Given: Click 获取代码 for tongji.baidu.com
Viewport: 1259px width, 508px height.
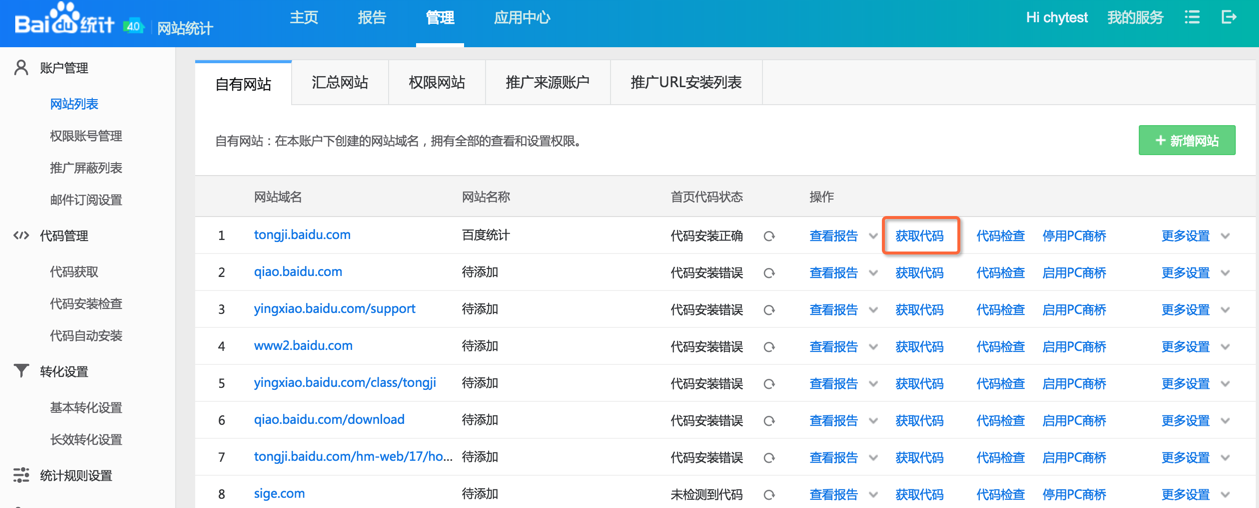Looking at the screenshot, I should [x=919, y=237].
